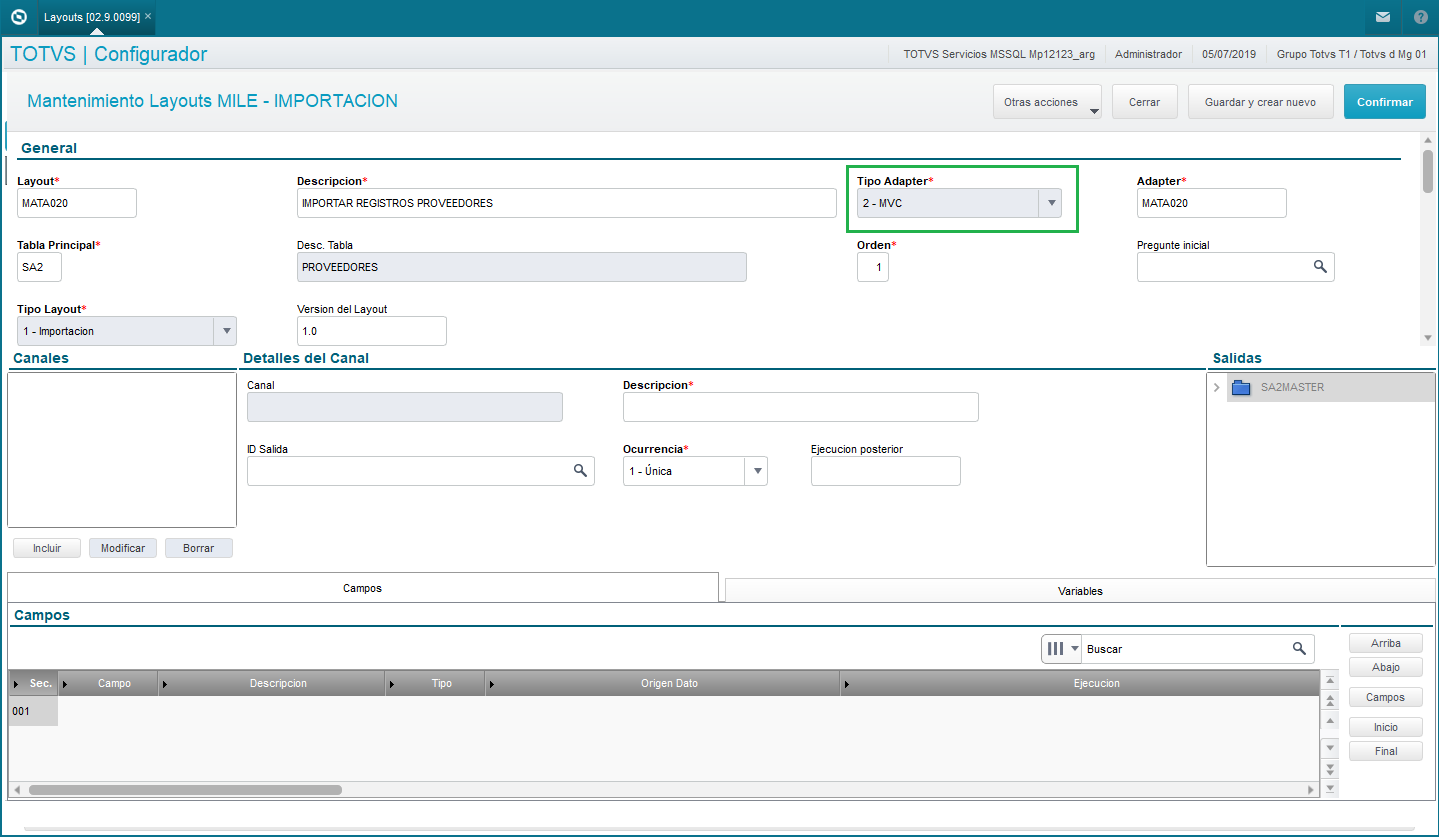
Task: Click the grid horizontal scrollbar thumb
Action: pyautogui.click(x=185, y=790)
